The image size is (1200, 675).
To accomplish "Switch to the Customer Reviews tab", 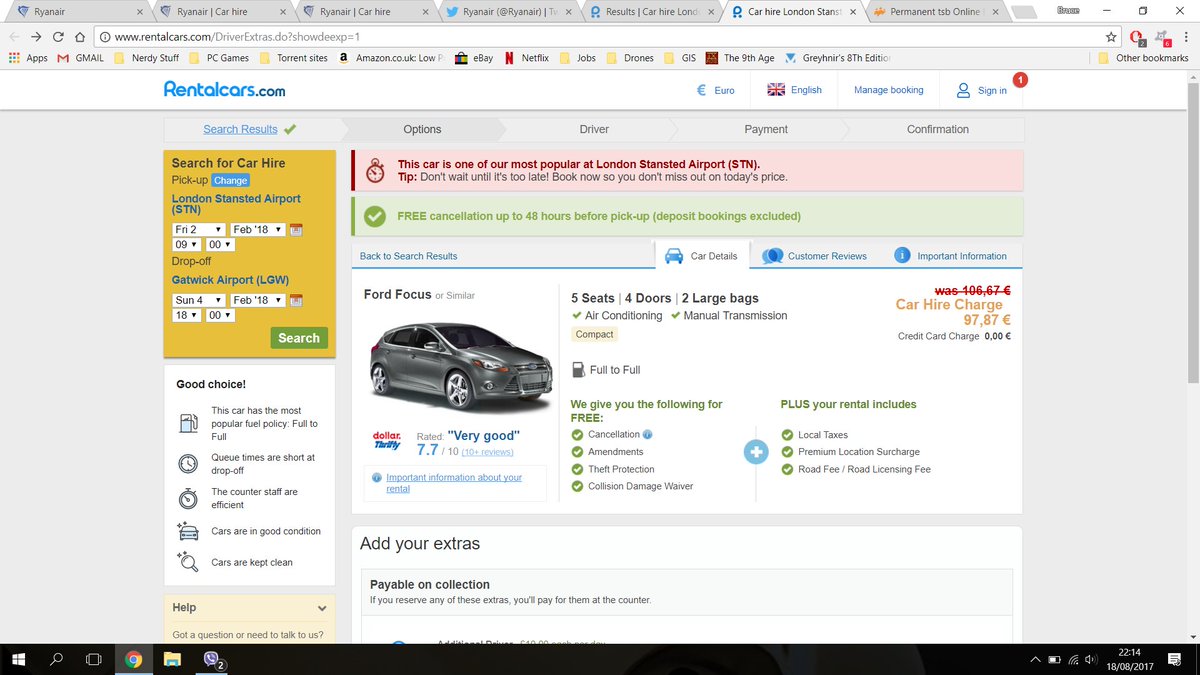I will coord(815,256).
